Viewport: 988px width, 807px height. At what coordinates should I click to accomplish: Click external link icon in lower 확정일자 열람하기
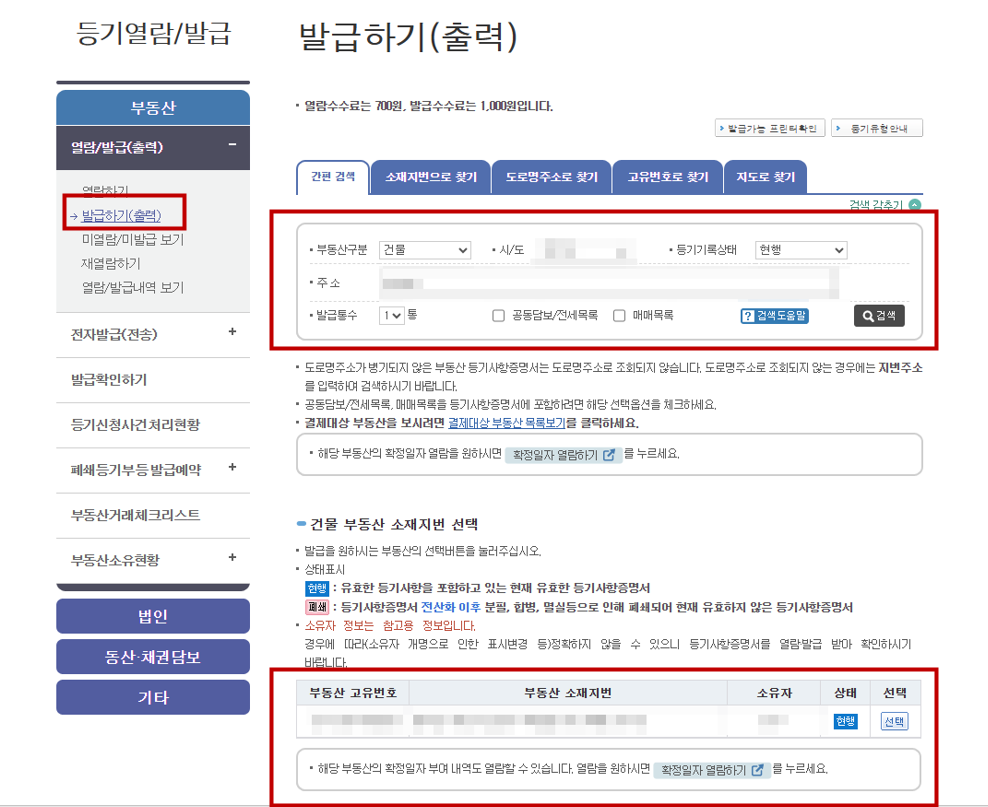click(757, 770)
